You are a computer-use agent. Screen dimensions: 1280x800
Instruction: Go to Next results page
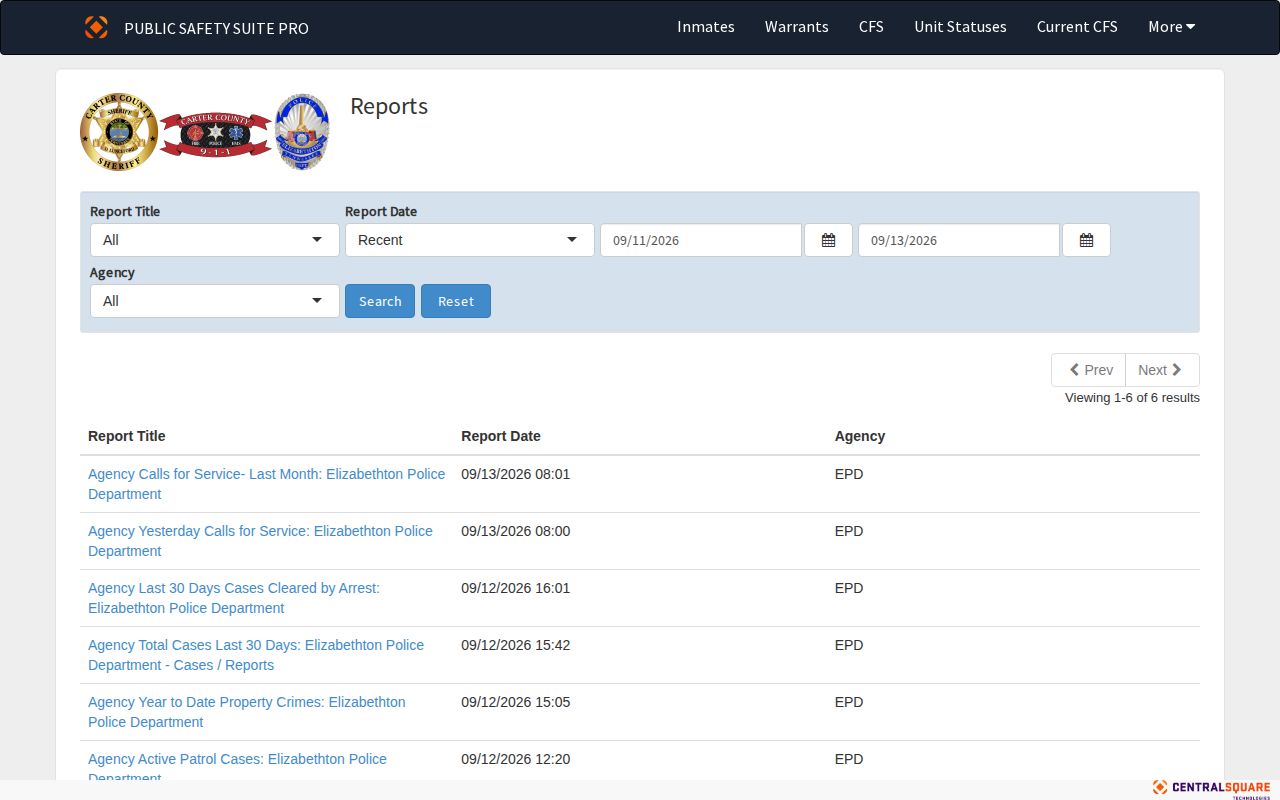(x=1162, y=370)
